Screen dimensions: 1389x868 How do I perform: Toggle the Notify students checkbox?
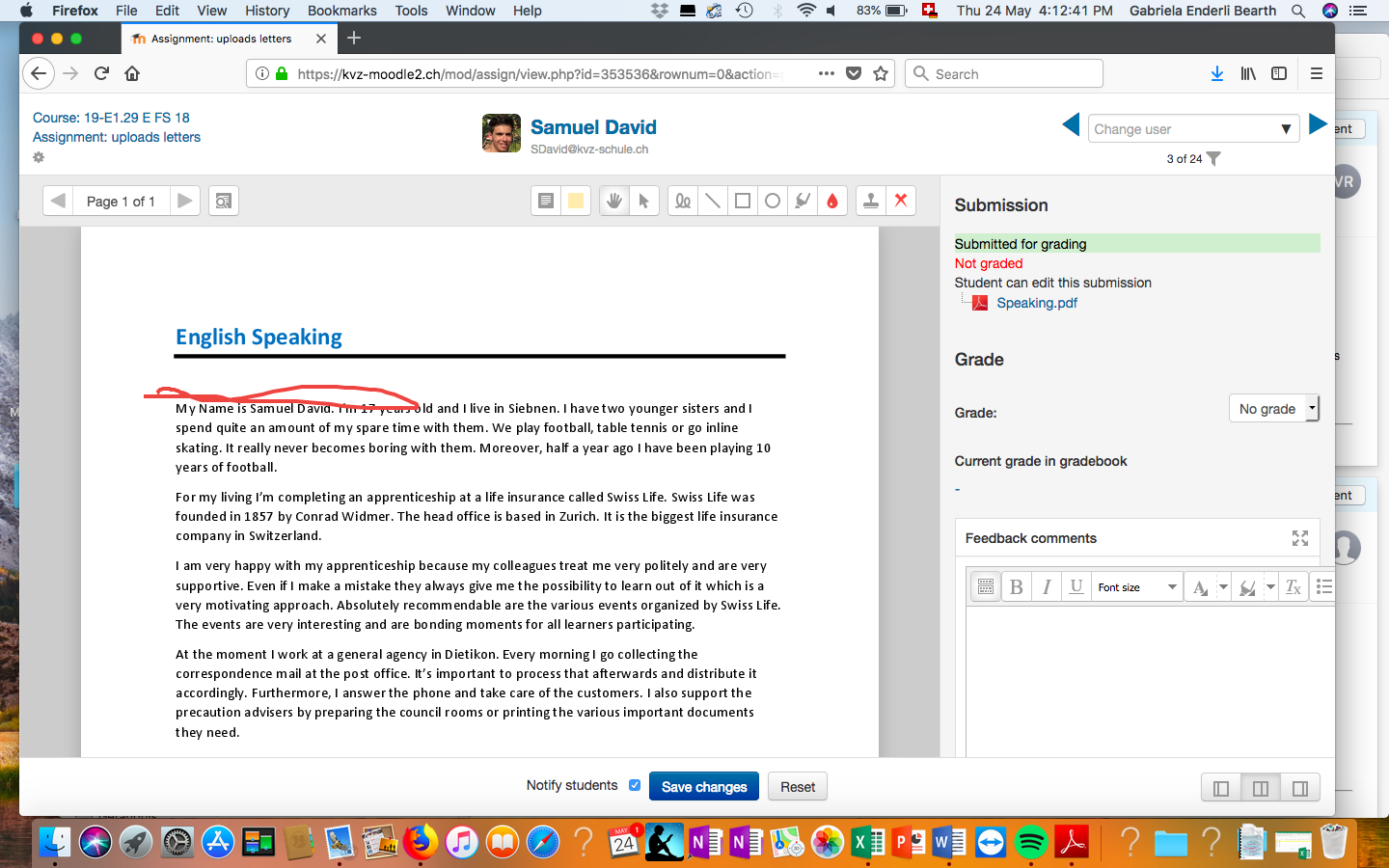pos(635,785)
